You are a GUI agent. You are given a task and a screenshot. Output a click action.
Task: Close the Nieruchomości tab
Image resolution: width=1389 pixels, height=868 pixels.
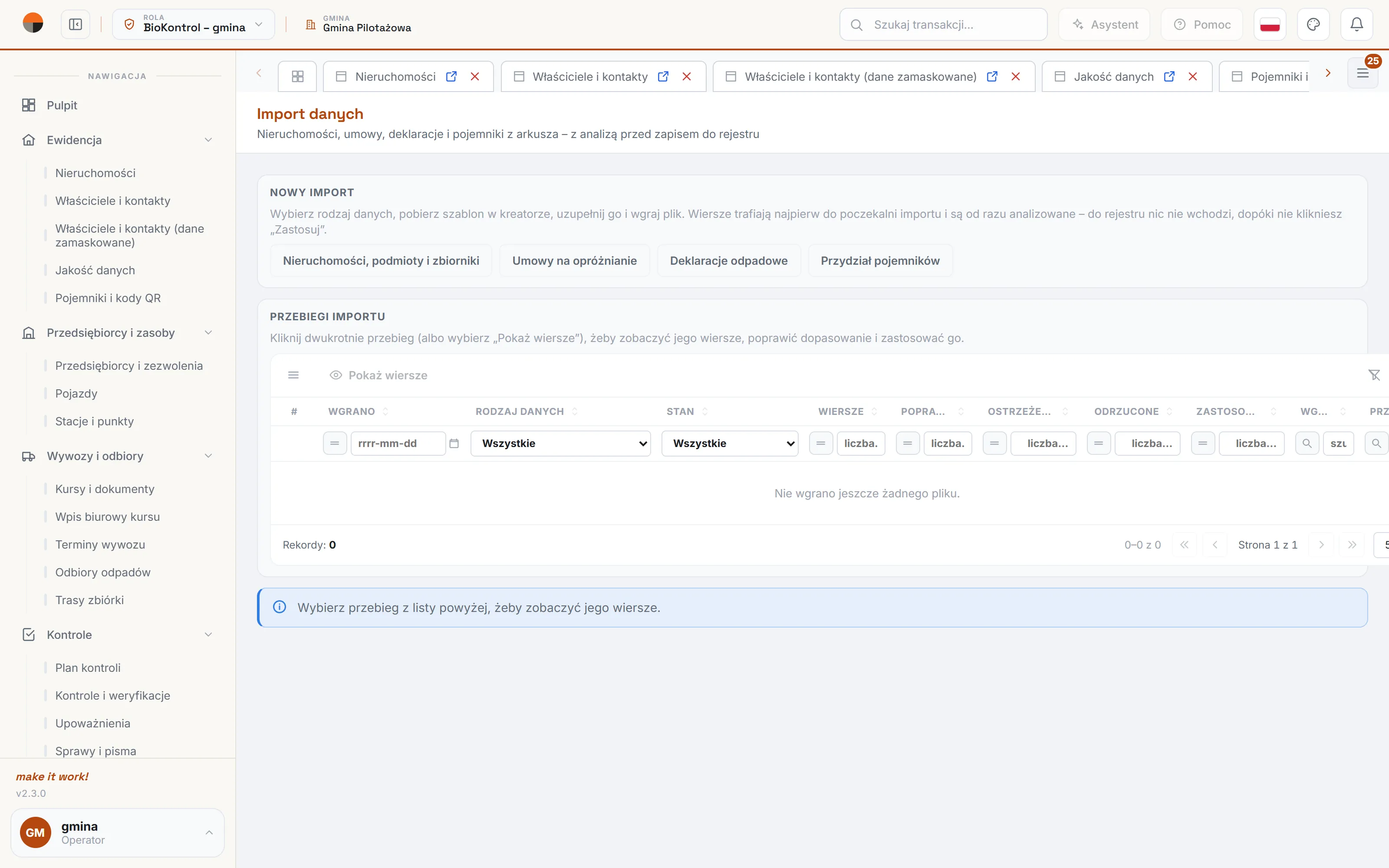(x=475, y=76)
